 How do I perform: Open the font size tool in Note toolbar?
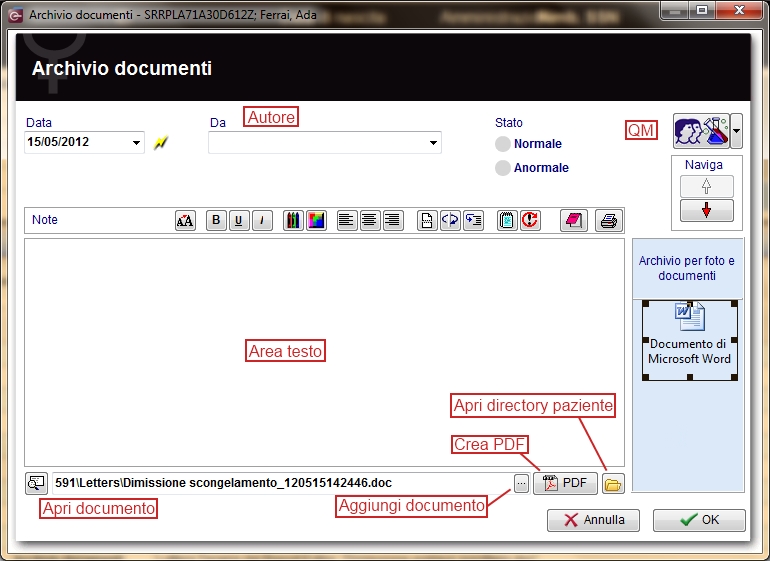pyautogui.click(x=185, y=221)
